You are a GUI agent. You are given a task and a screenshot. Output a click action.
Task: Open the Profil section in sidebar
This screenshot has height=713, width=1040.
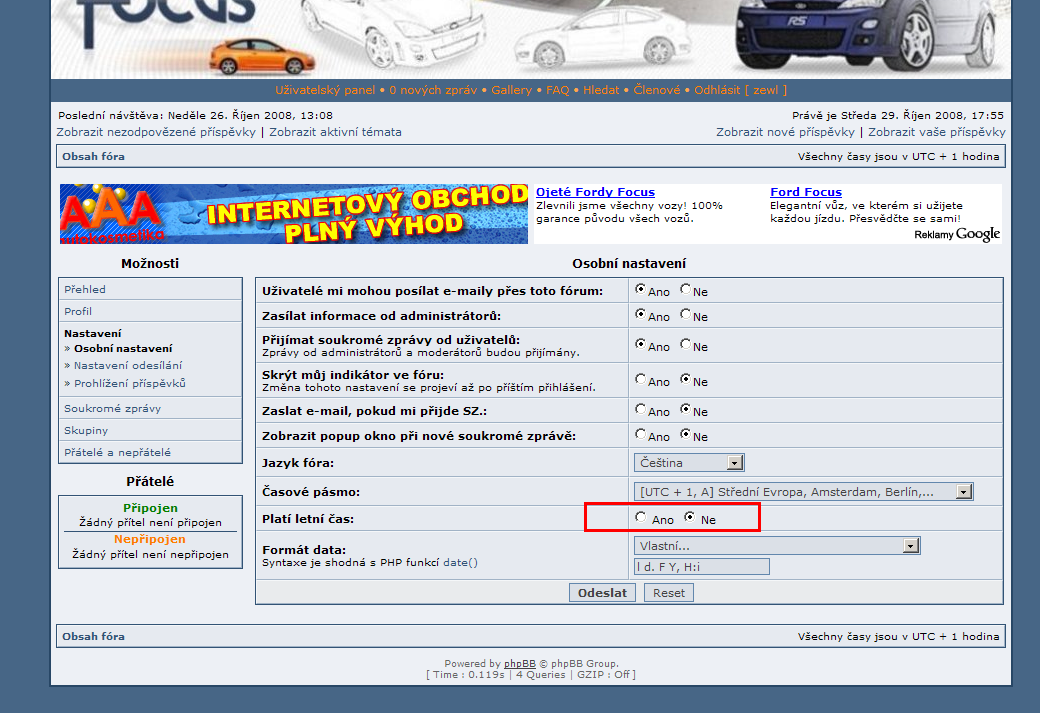tap(78, 311)
